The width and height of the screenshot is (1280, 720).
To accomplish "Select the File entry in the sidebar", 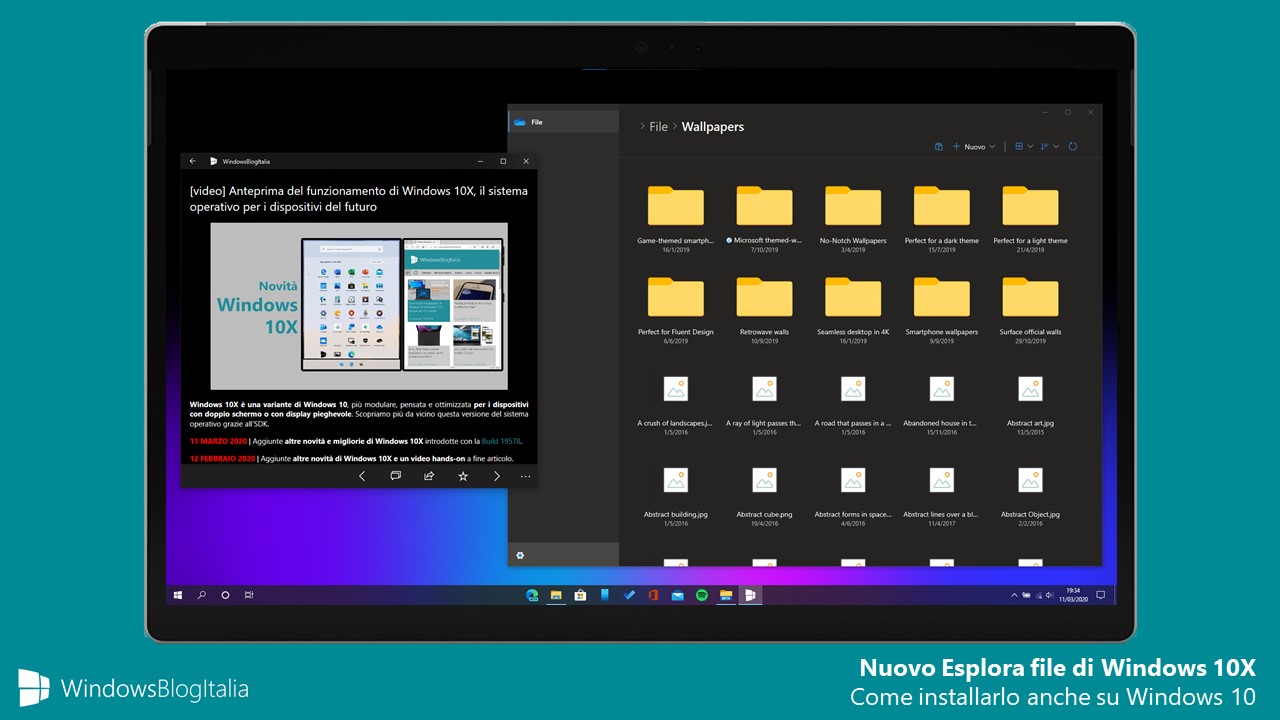I will pos(564,122).
